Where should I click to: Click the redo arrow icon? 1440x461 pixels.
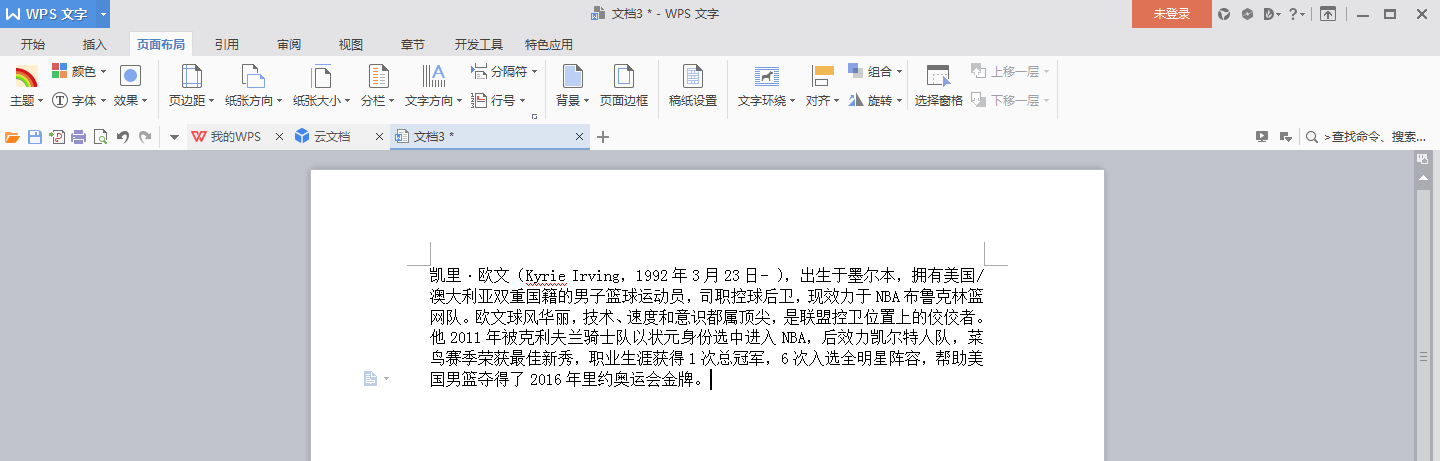point(145,137)
